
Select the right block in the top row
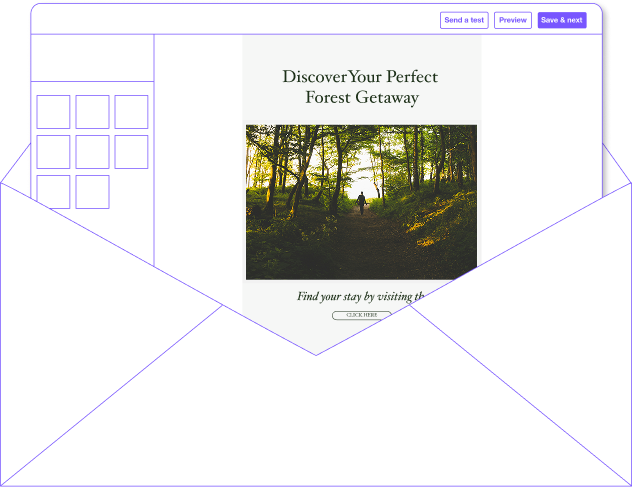131,112
